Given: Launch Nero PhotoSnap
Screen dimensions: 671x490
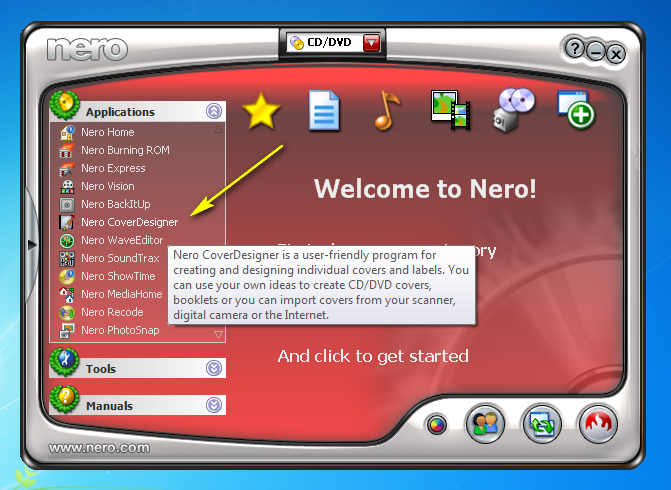Looking at the screenshot, I should click(120, 330).
